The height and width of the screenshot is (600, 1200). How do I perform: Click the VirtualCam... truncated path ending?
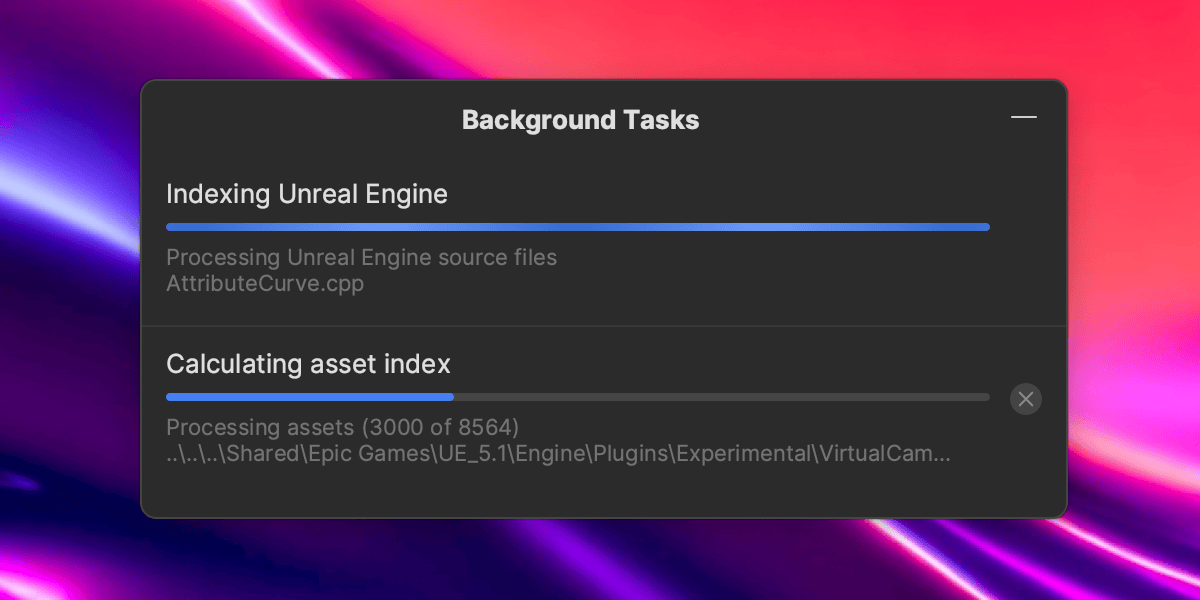[884, 454]
